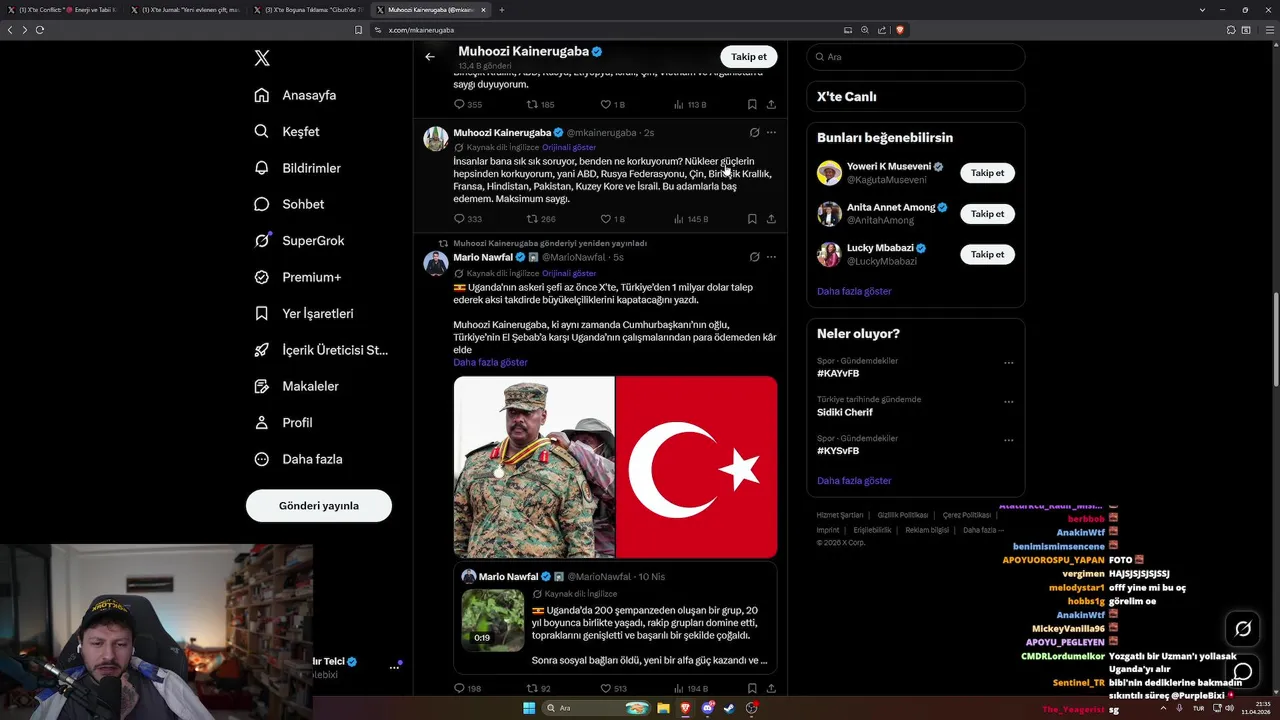This screenshot has width=1280, height=720.
Task: Open Discord from the taskbar
Action: click(x=708, y=708)
